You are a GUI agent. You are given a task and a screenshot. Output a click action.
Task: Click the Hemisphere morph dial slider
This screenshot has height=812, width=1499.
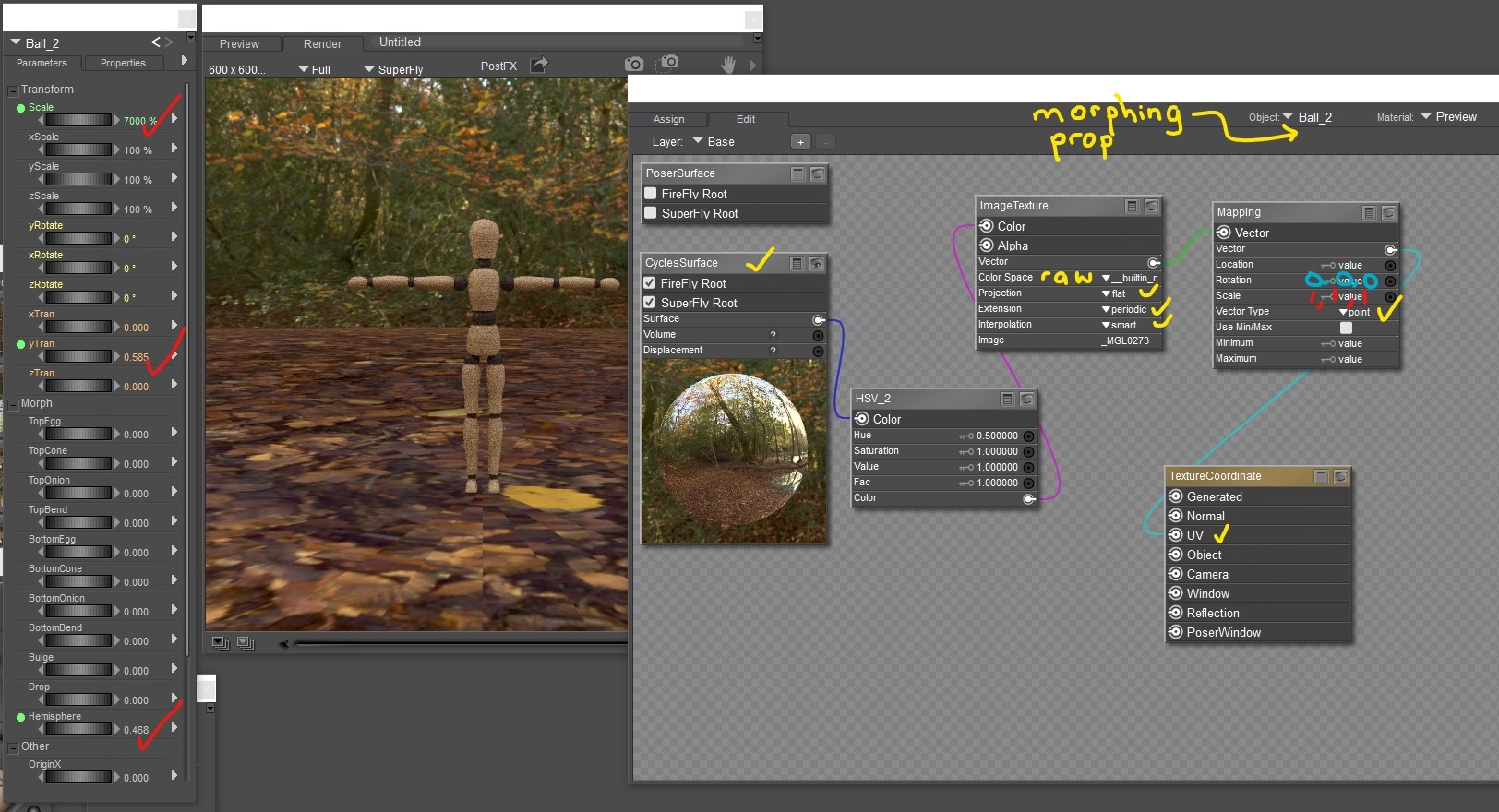[x=78, y=729]
